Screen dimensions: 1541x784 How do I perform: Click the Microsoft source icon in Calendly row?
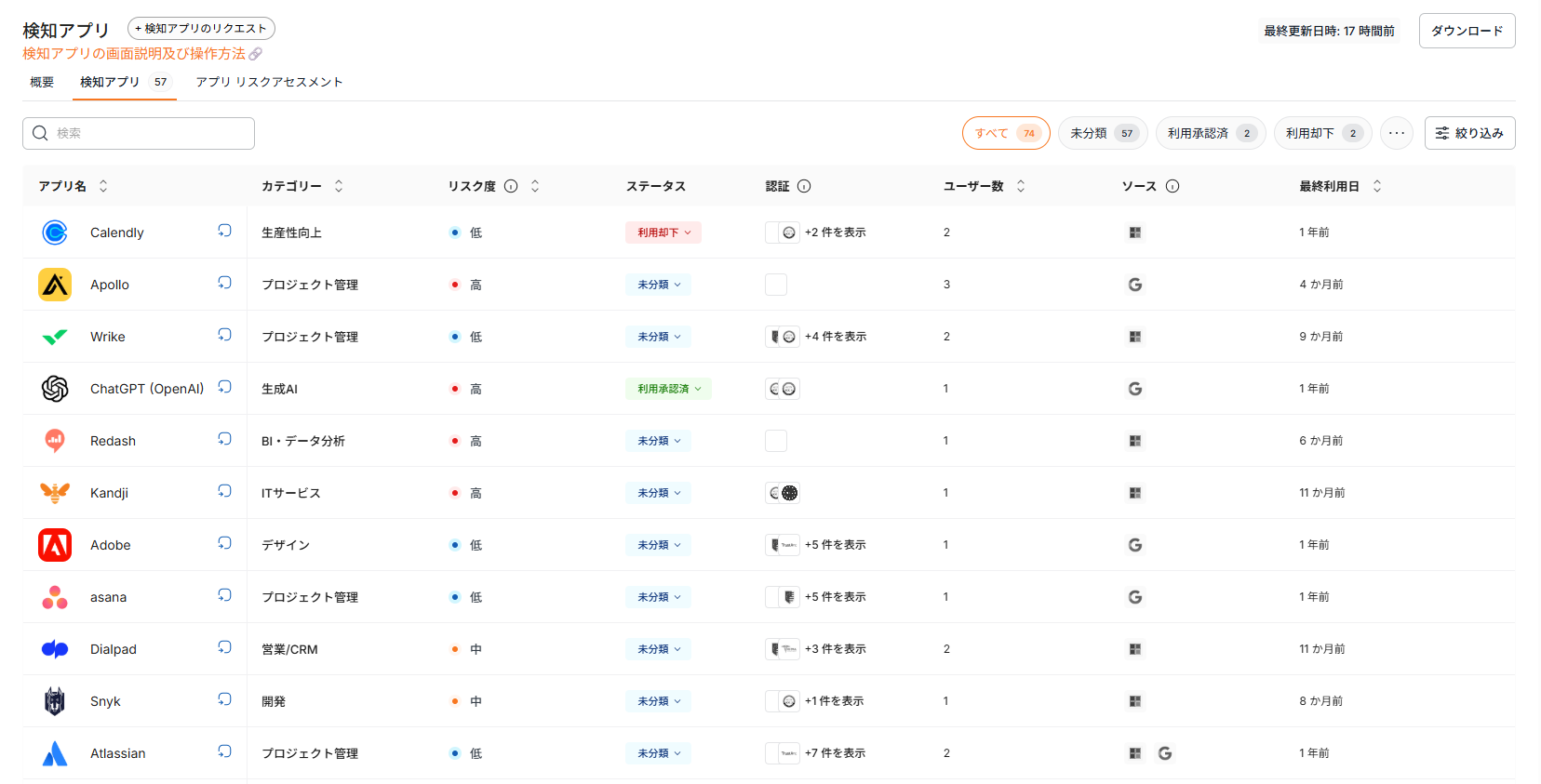coord(1135,233)
